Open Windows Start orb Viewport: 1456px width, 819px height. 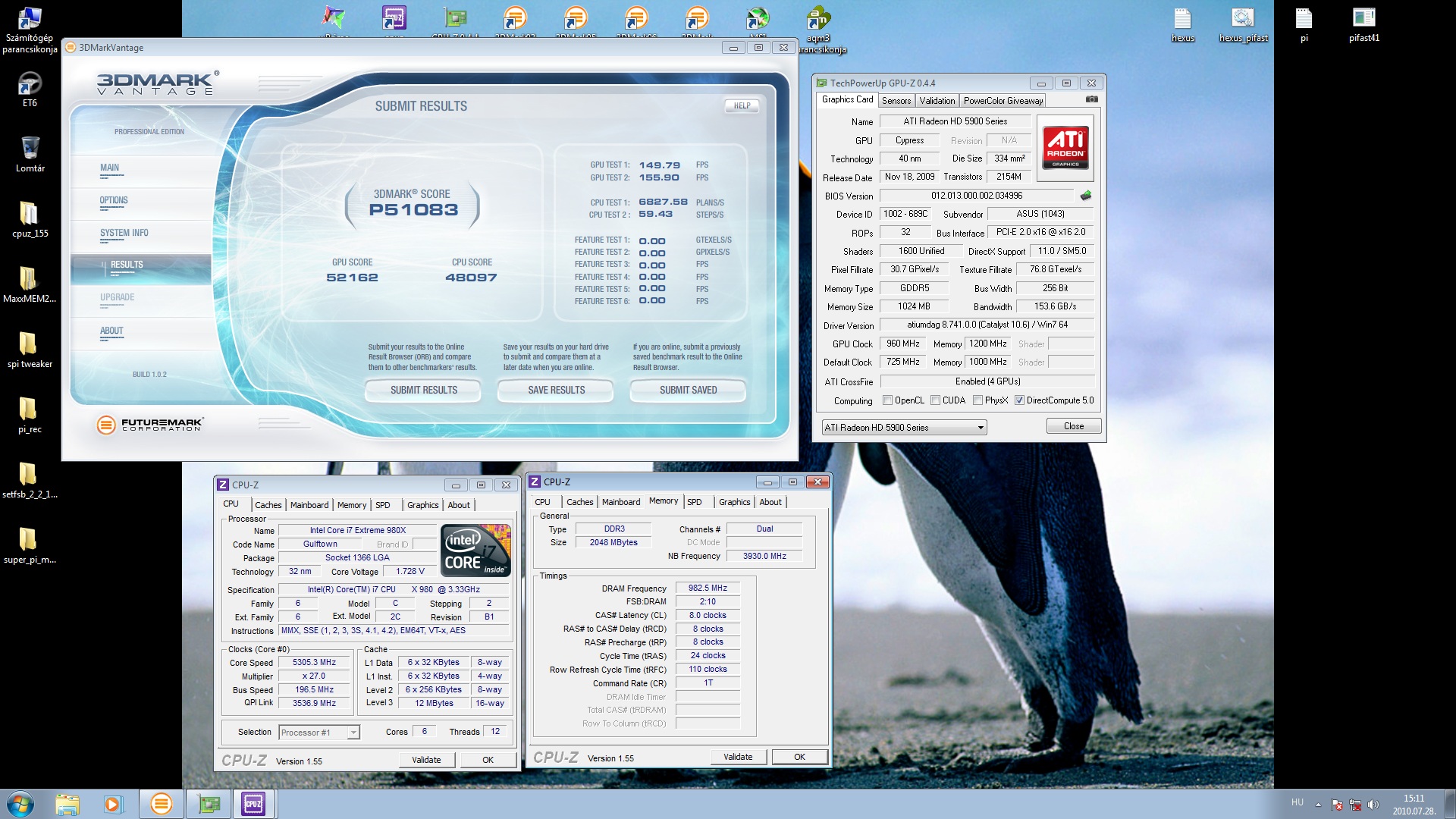[20, 804]
